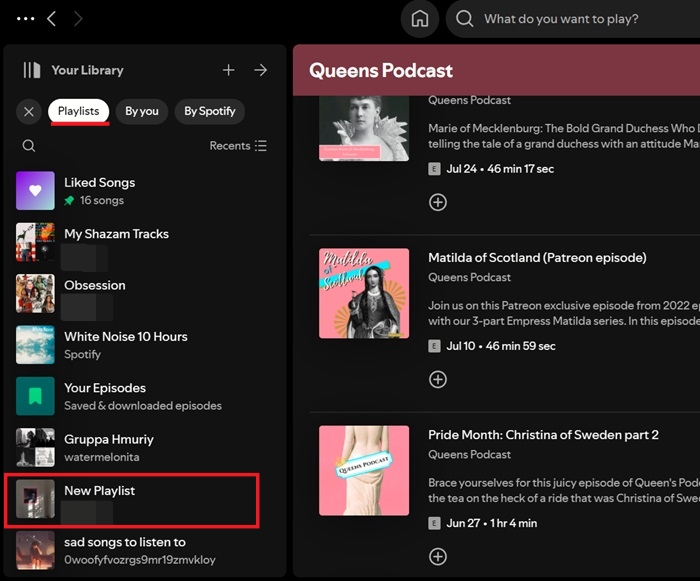Click the explicit E badge beside Jun 27
The height and width of the screenshot is (581, 700).
(434, 523)
